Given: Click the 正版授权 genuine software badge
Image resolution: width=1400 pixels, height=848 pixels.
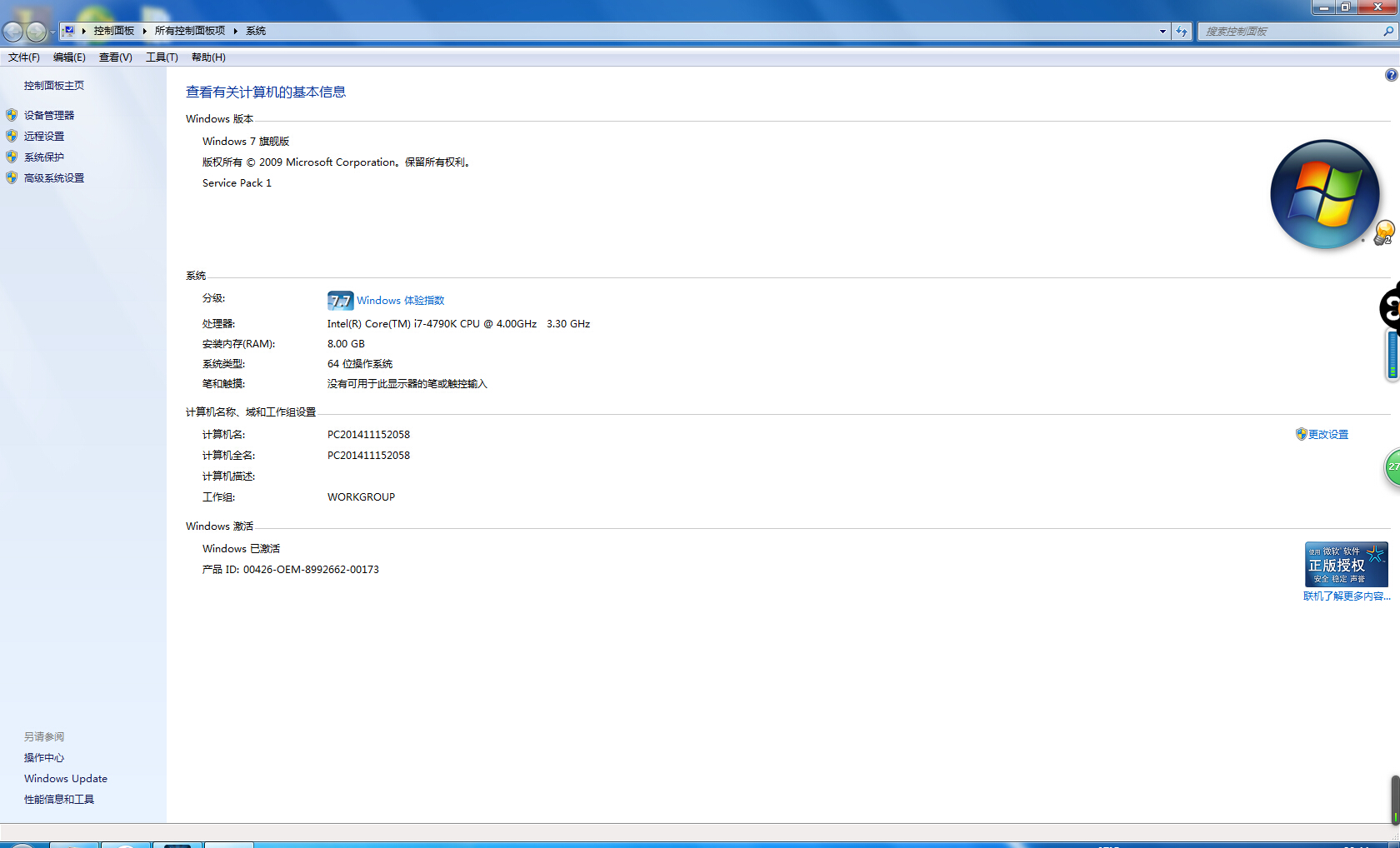Looking at the screenshot, I should [1346, 565].
